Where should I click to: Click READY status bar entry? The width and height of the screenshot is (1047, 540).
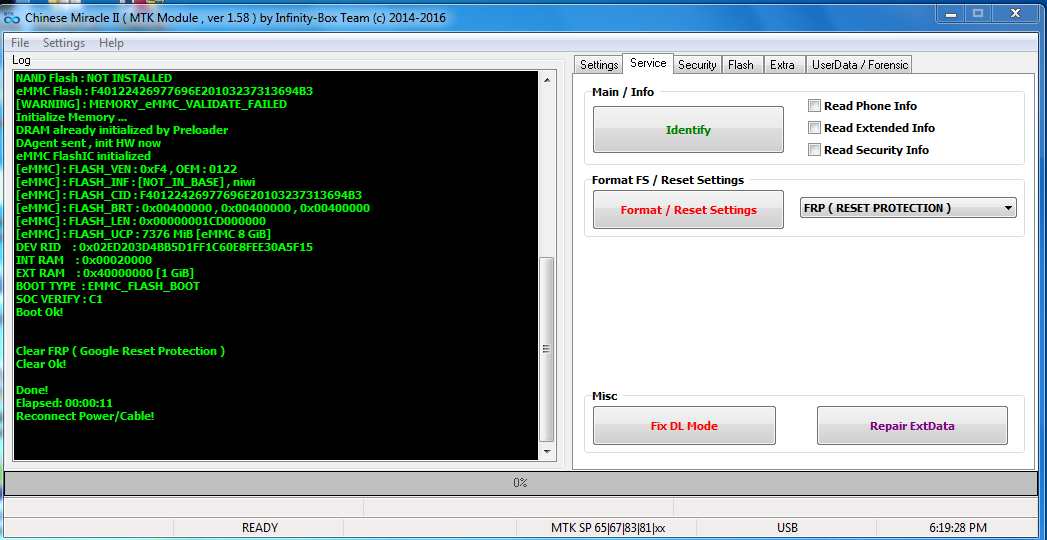(x=259, y=527)
